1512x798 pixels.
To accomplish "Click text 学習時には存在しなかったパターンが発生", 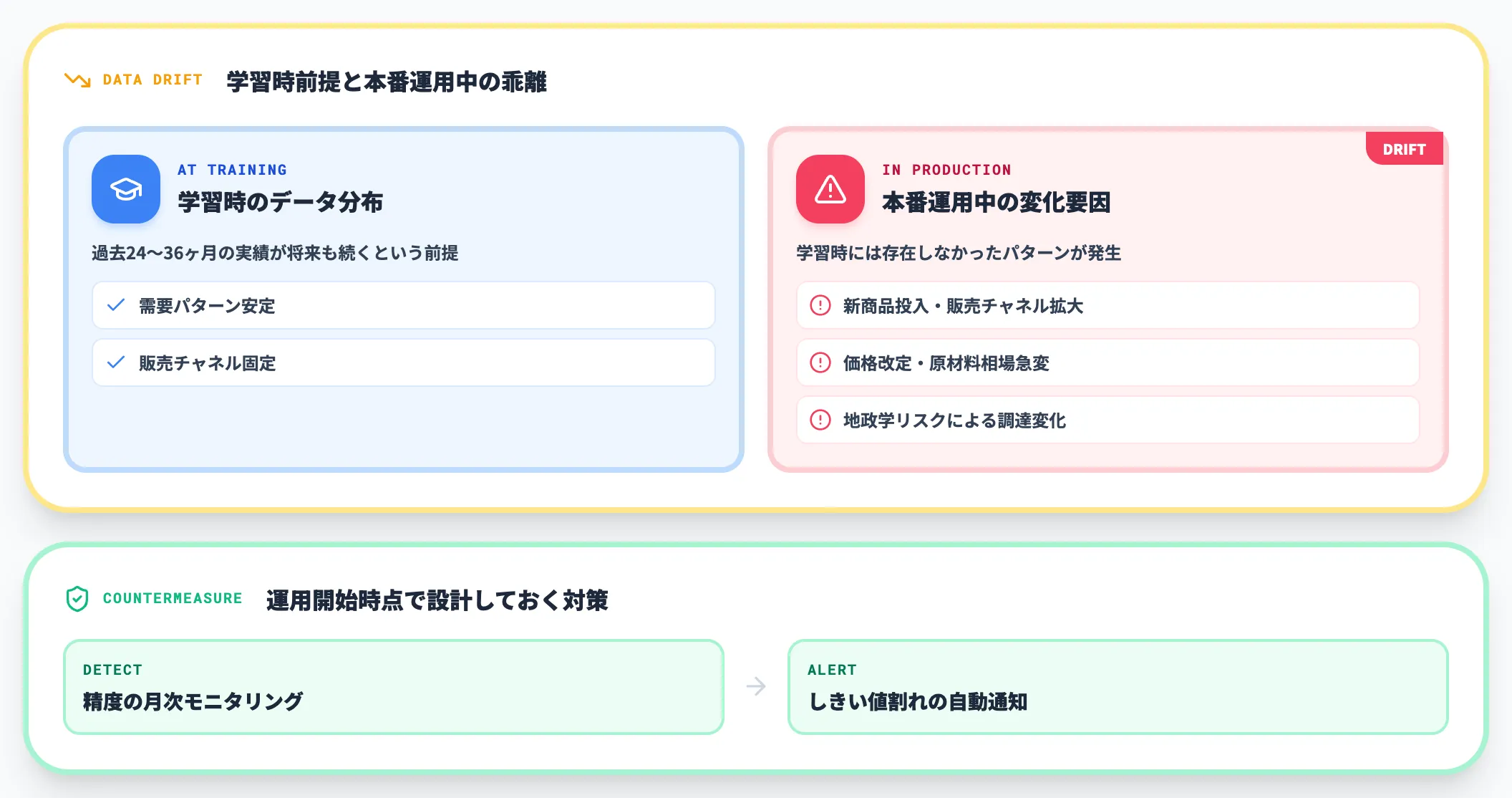I will point(959,253).
